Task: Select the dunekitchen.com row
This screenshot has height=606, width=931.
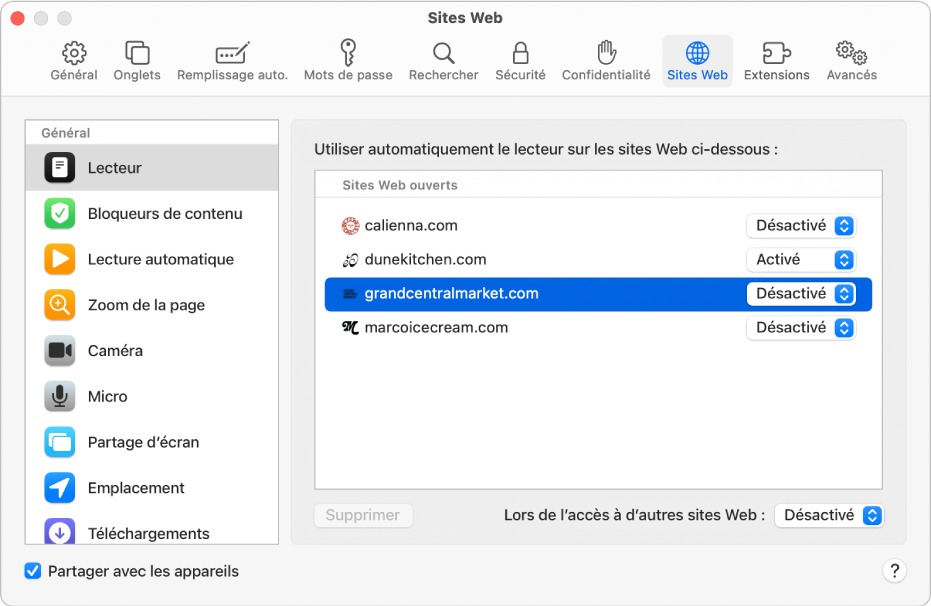Action: click(x=598, y=259)
